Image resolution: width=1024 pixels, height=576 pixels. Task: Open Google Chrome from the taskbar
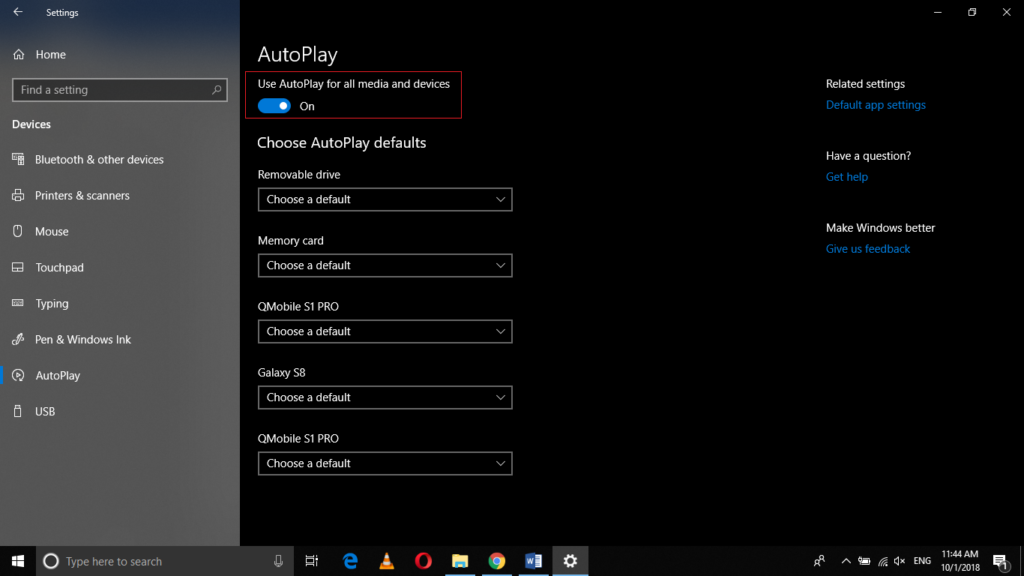point(496,561)
